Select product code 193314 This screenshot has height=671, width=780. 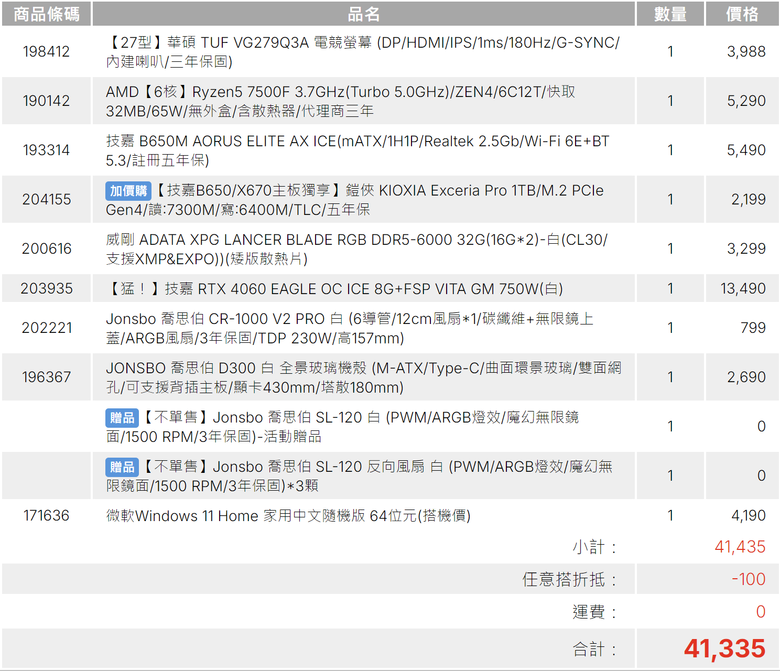46,150
